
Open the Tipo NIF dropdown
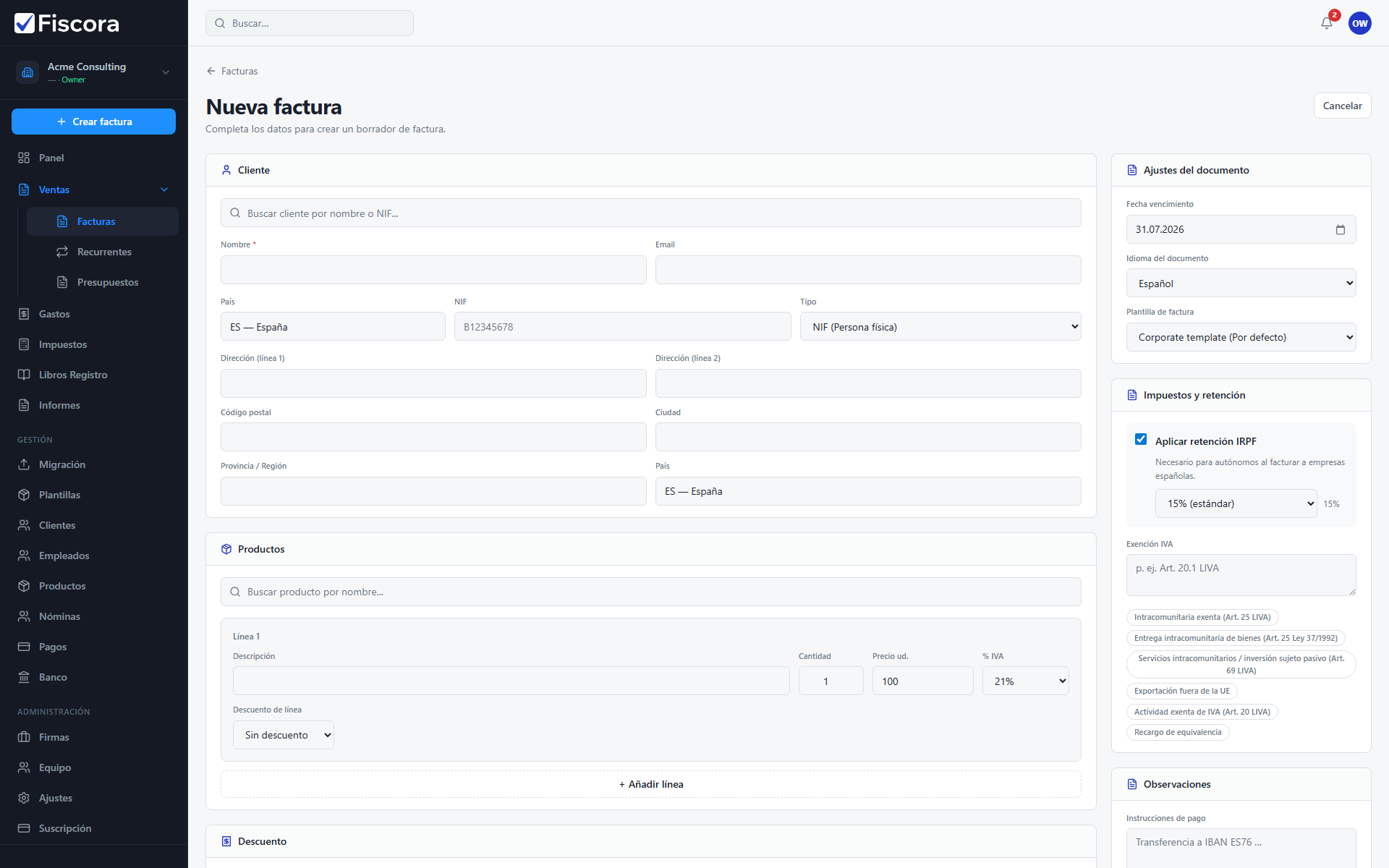point(940,327)
